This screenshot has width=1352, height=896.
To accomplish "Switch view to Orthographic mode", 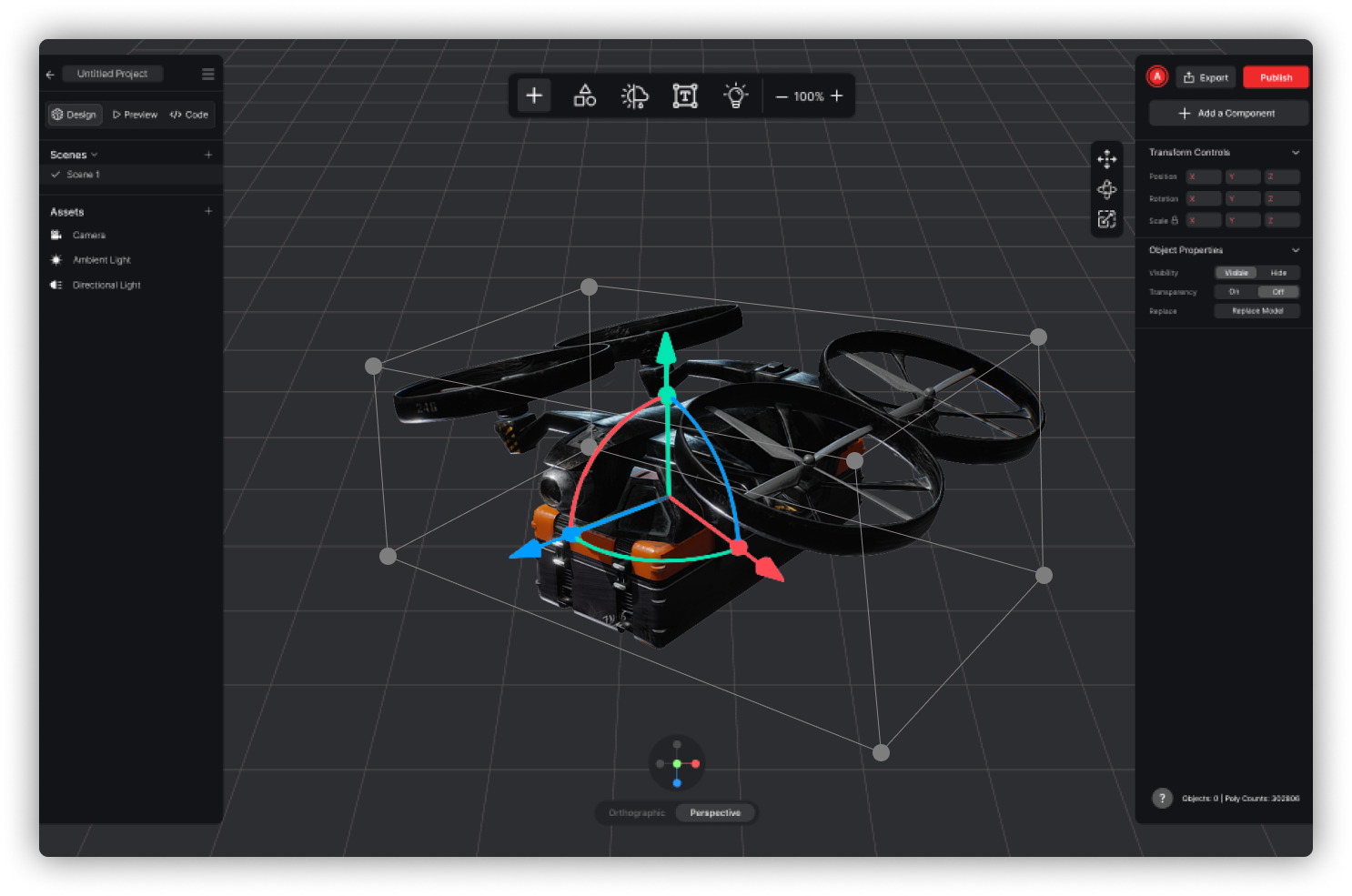I will (635, 812).
